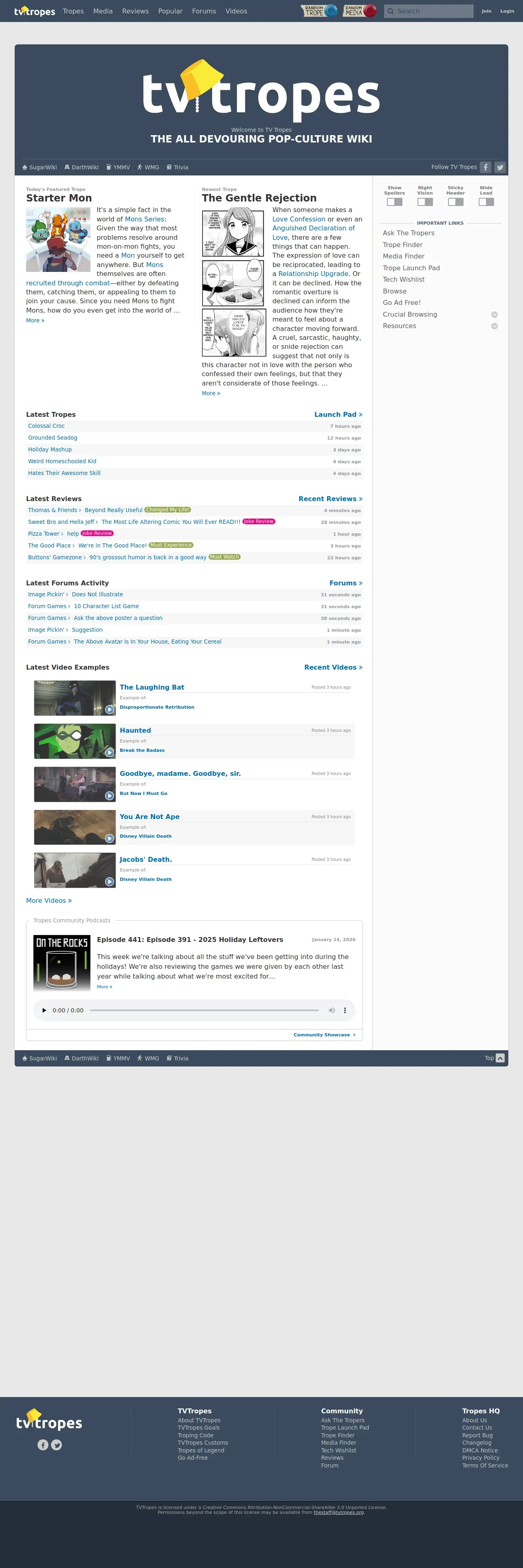Expand Resources section
This screenshot has width=523, height=1568.
(x=494, y=326)
